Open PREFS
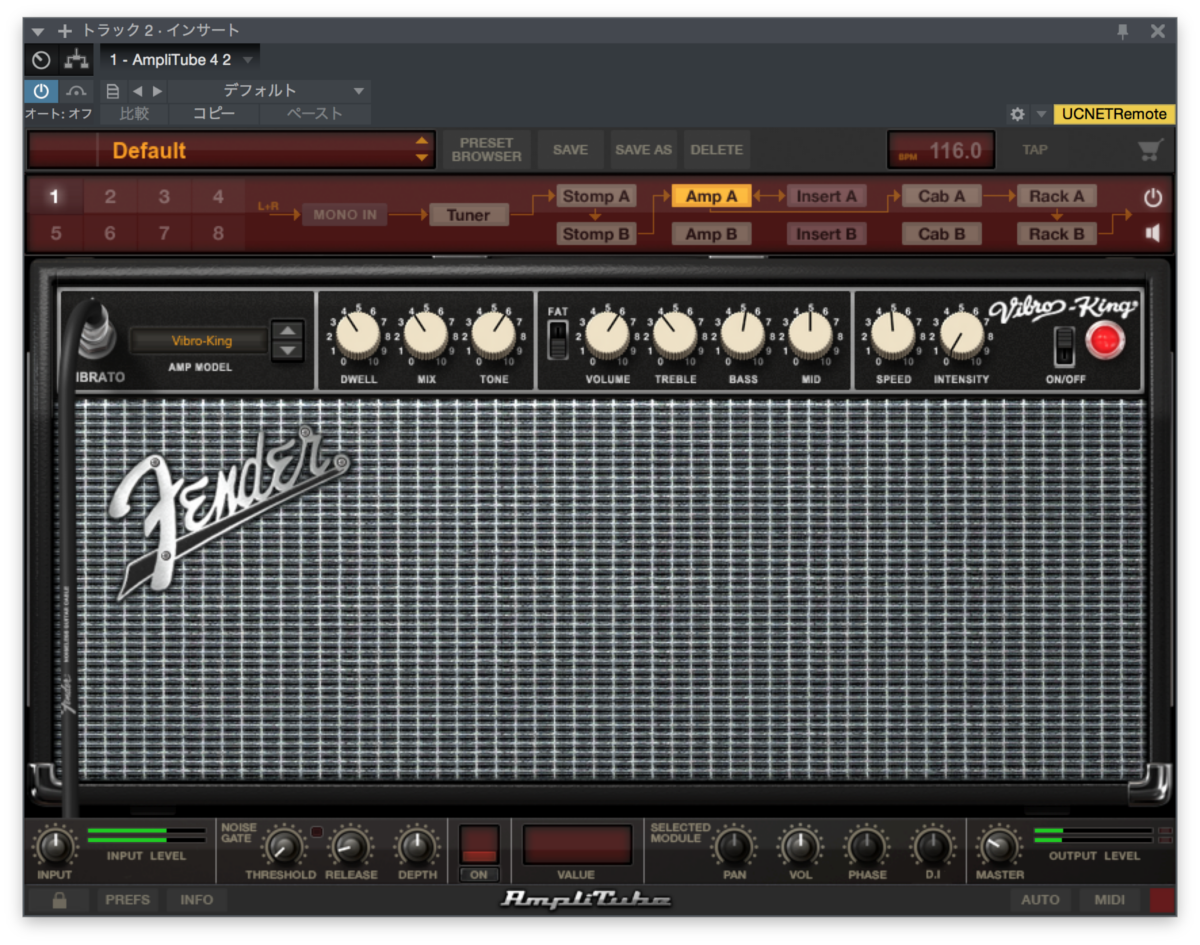Screen dimensions: 1200x945 pos(127,900)
